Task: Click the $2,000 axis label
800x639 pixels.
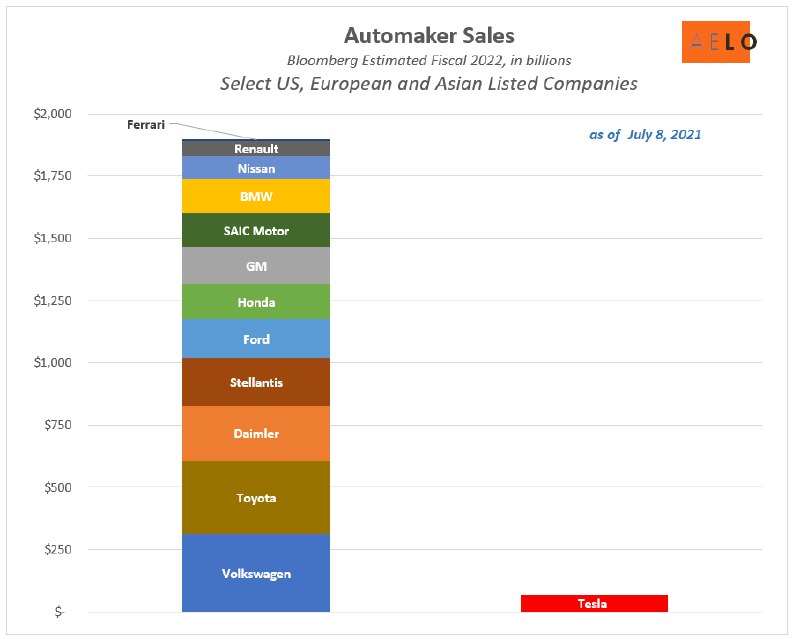Action: (53, 113)
